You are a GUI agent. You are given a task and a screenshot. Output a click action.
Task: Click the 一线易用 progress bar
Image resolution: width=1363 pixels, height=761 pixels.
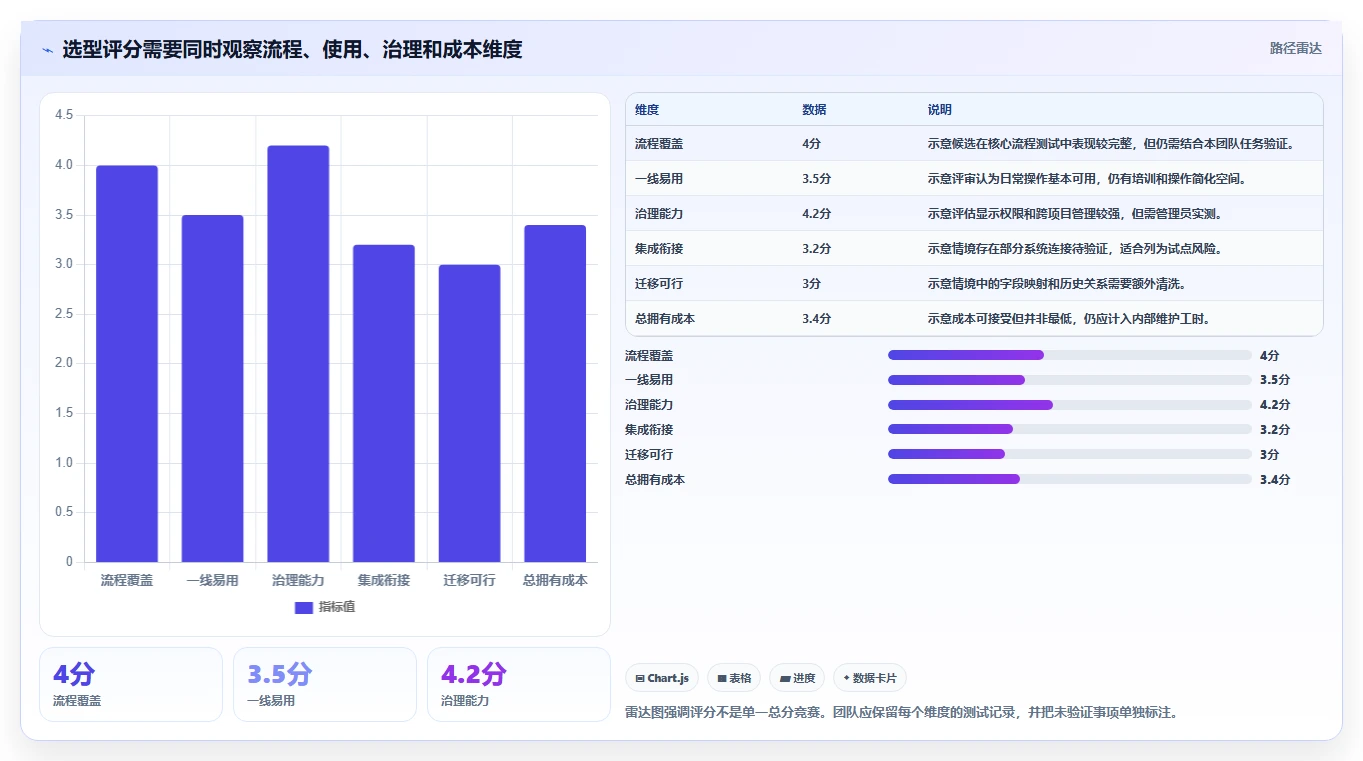coord(1070,380)
